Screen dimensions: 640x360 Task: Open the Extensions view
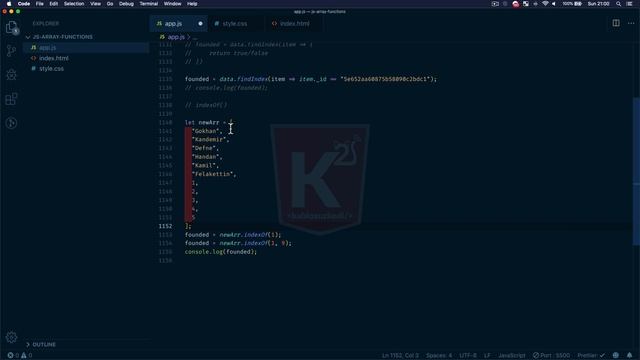pos(11,99)
